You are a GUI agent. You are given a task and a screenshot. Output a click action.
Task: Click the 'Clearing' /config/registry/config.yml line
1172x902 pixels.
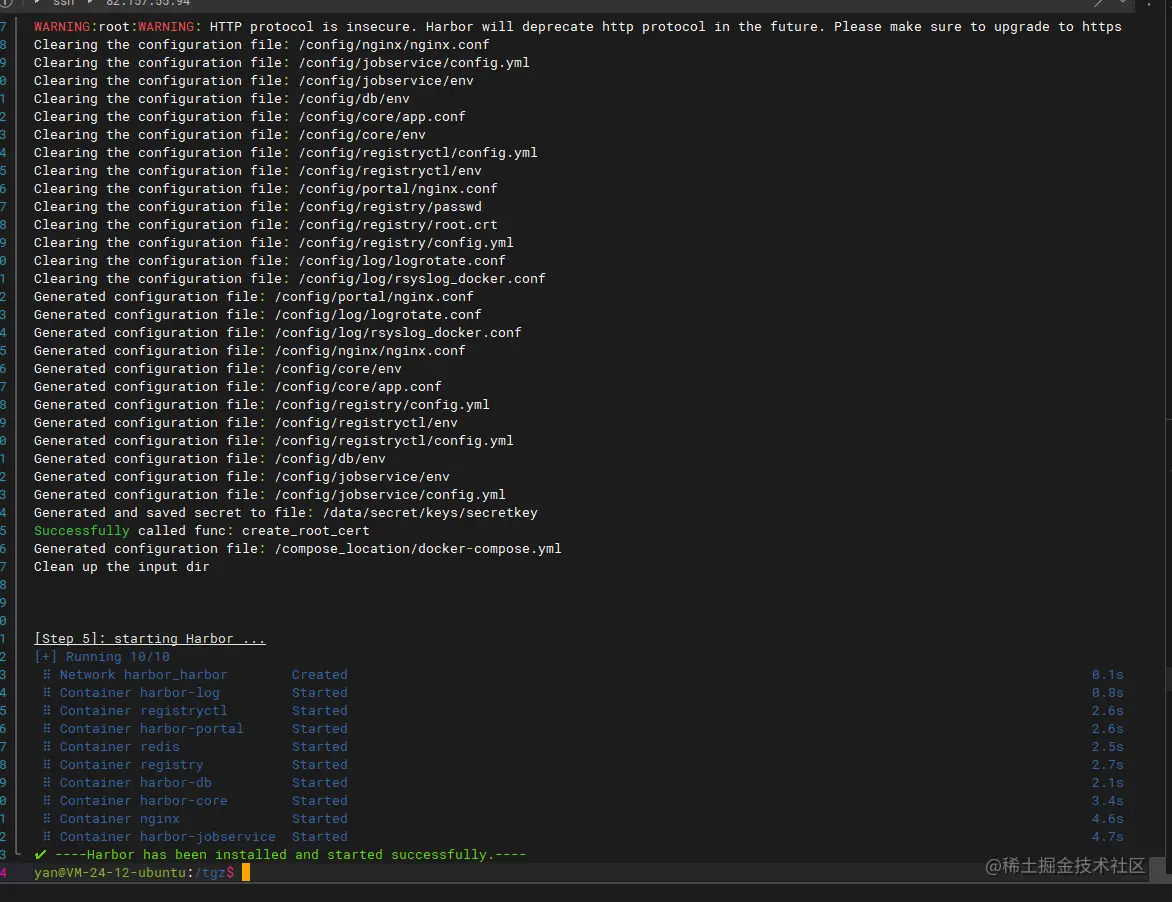click(274, 243)
